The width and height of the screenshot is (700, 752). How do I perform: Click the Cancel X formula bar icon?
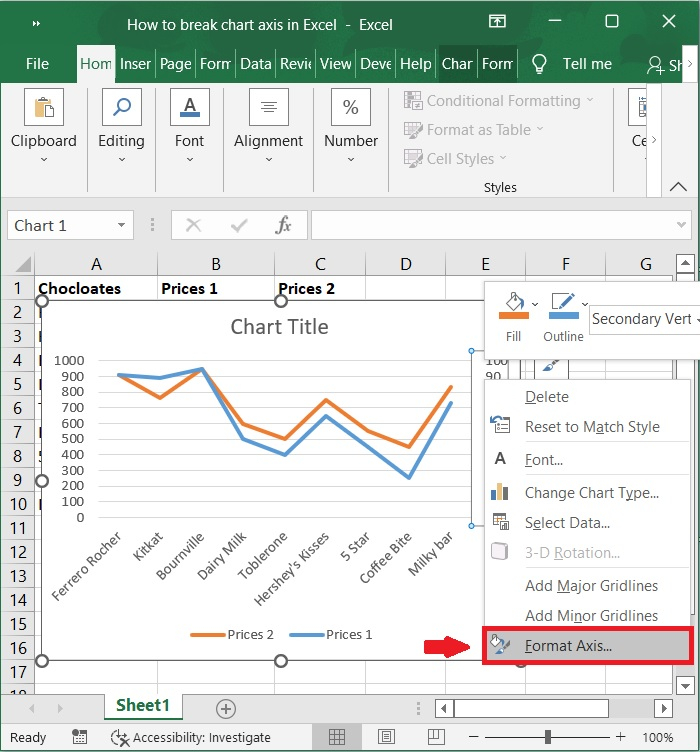[194, 225]
